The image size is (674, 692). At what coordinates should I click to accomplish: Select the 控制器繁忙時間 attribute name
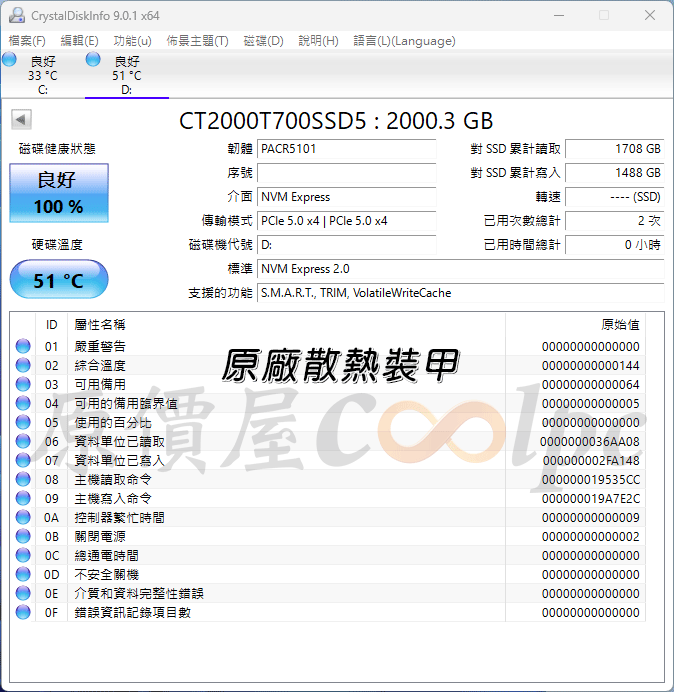pyautogui.click(x=119, y=517)
